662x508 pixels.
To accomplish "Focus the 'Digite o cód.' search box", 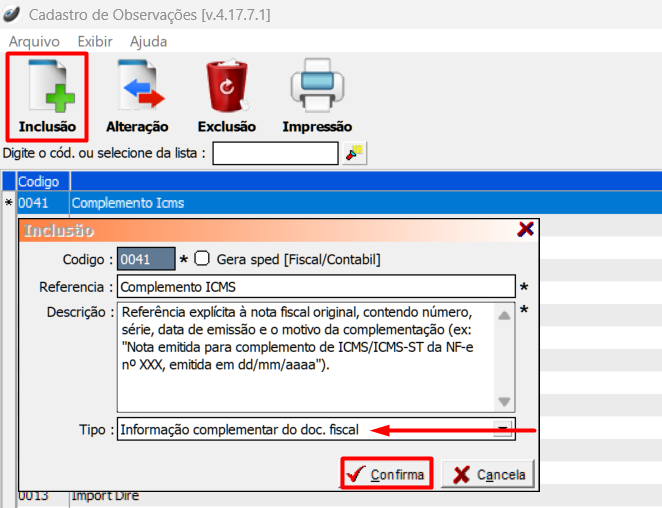I will (x=275, y=153).
